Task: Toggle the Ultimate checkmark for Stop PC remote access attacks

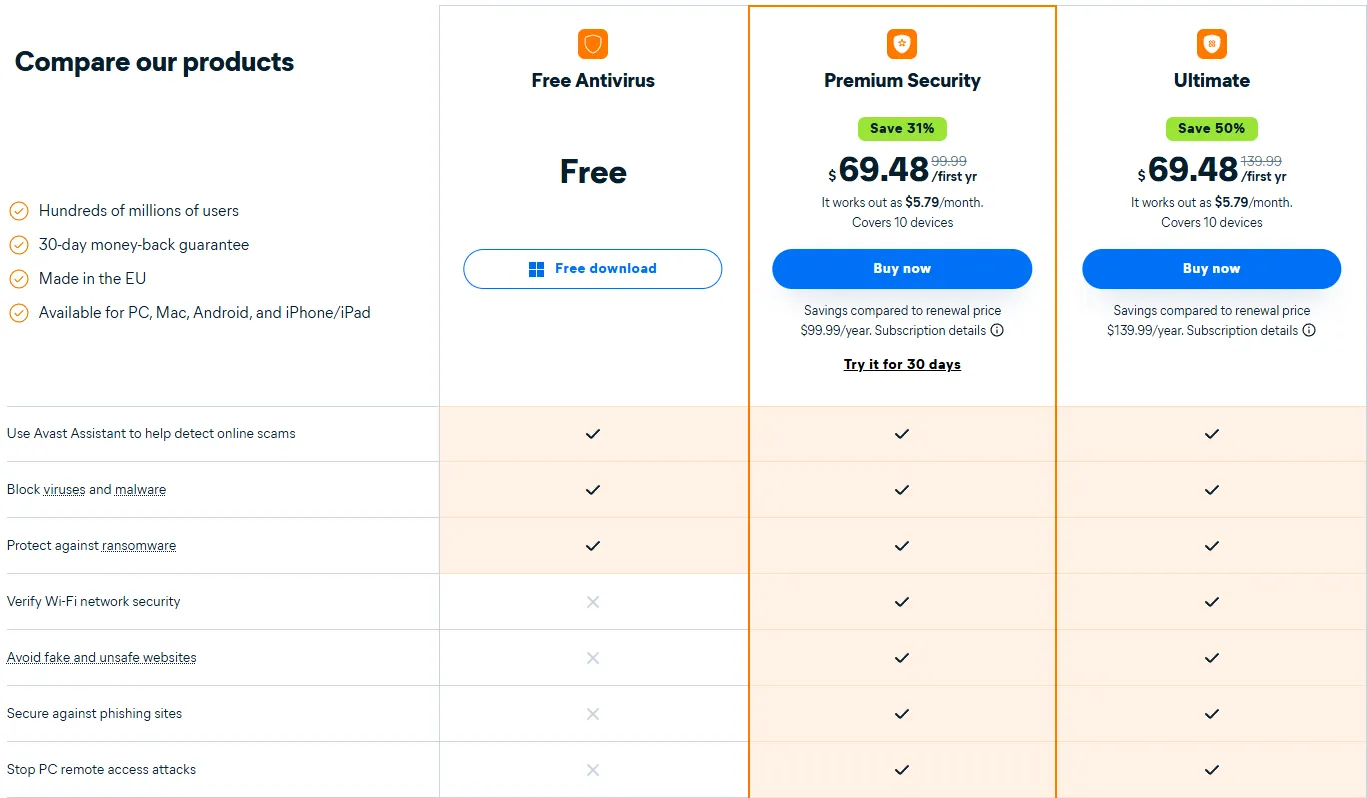Action: (x=1211, y=769)
